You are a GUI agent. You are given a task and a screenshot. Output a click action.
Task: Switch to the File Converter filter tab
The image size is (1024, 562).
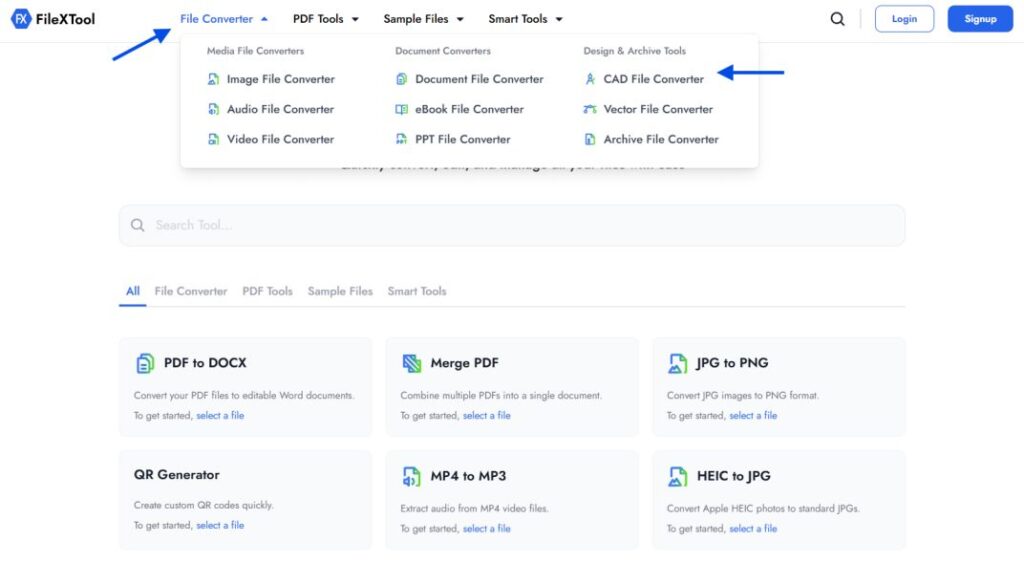[x=191, y=291]
